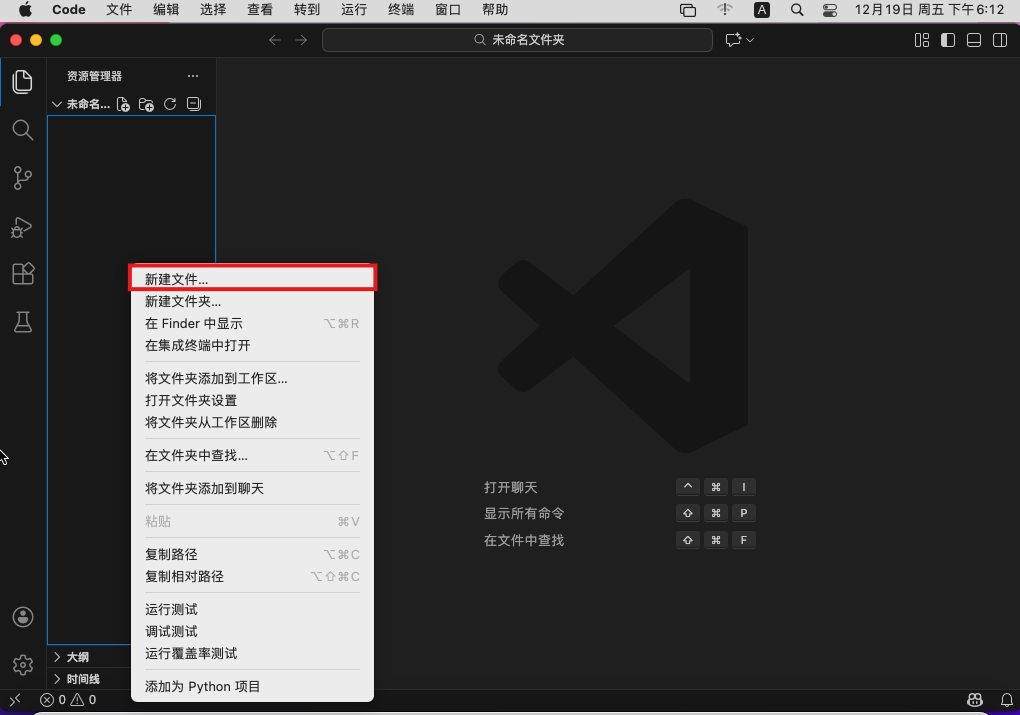Toggle the primary sidebar visibility
1020x715 pixels.
(947, 40)
